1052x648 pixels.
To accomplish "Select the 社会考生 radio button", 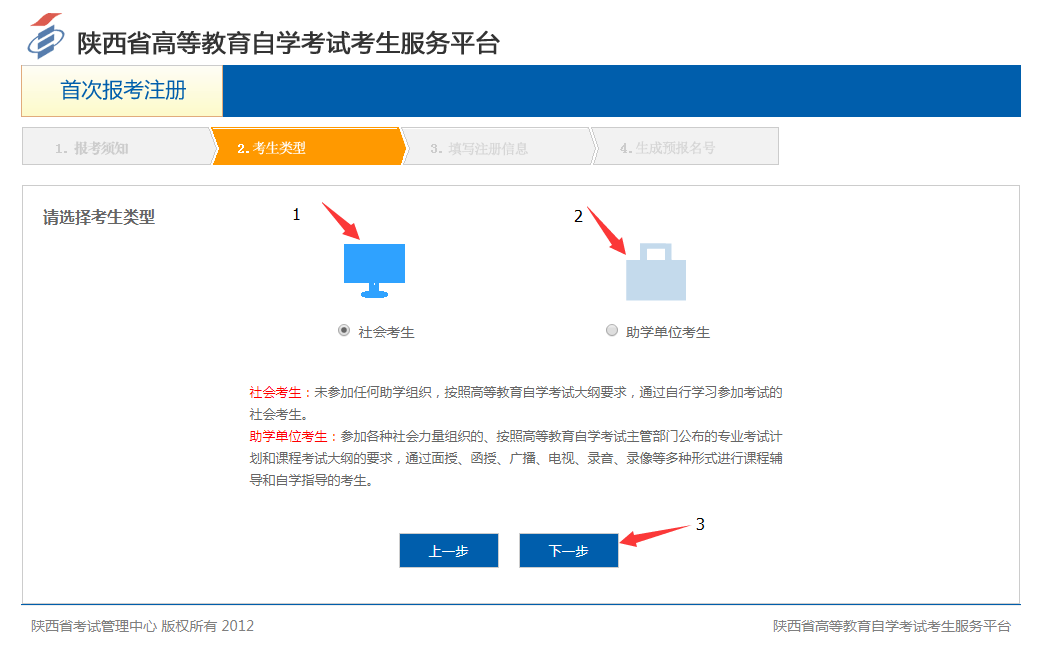I will [x=344, y=331].
